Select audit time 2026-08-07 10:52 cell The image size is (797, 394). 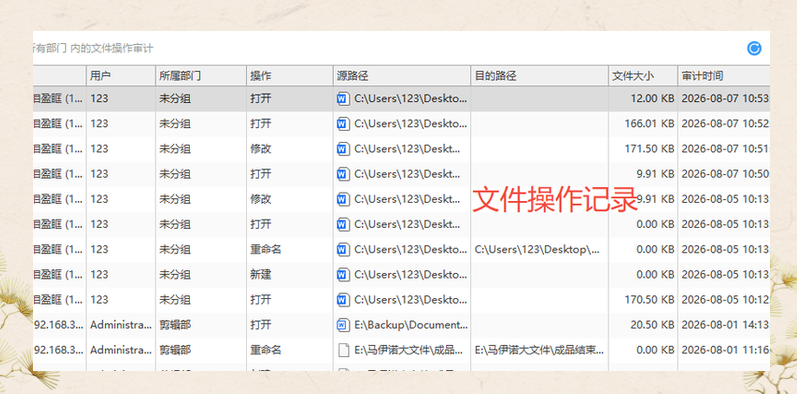tap(725, 124)
